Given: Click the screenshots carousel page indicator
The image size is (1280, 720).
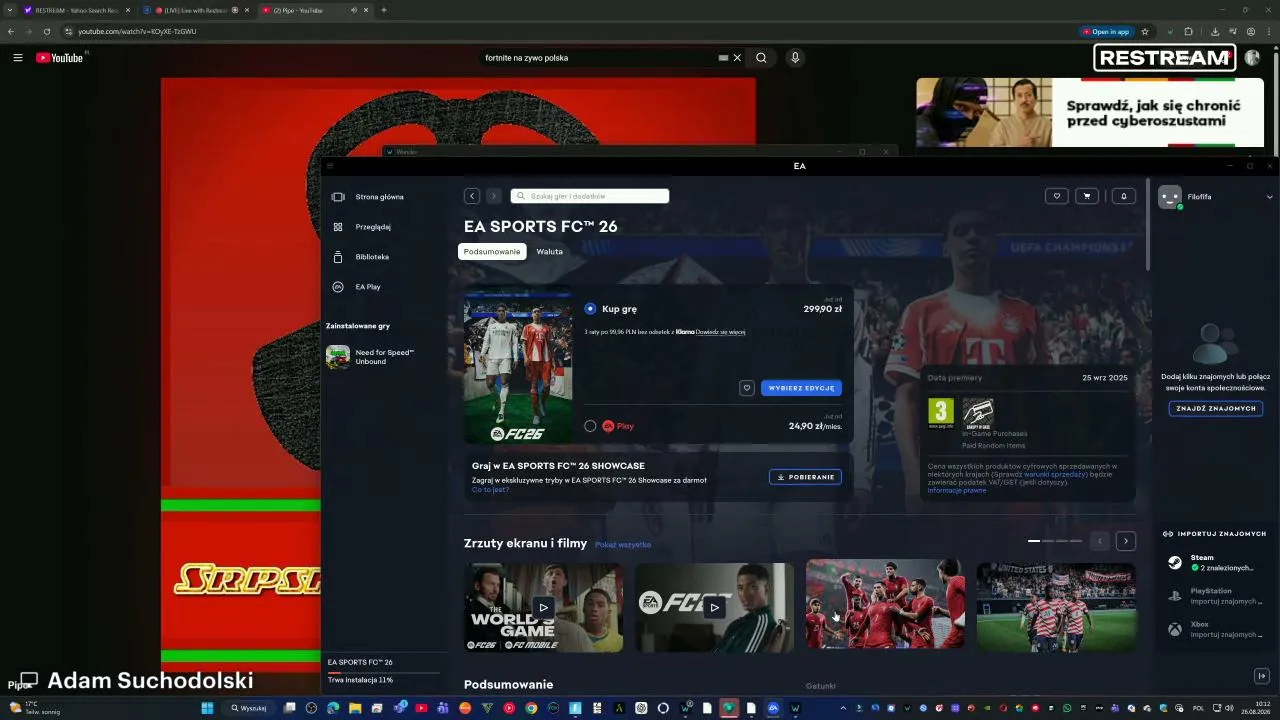Looking at the screenshot, I should point(1055,541).
